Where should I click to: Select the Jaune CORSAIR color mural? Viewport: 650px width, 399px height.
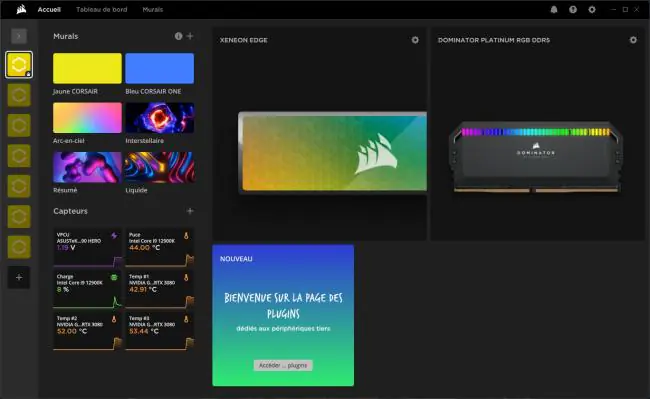point(87,68)
